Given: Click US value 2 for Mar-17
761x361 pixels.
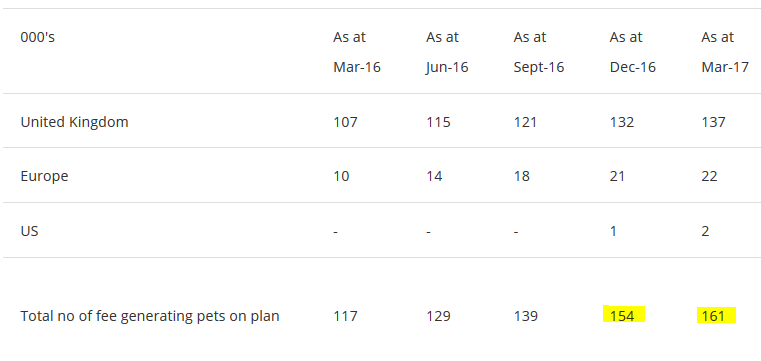Looking at the screenshot, I should [x=705, y=231].
